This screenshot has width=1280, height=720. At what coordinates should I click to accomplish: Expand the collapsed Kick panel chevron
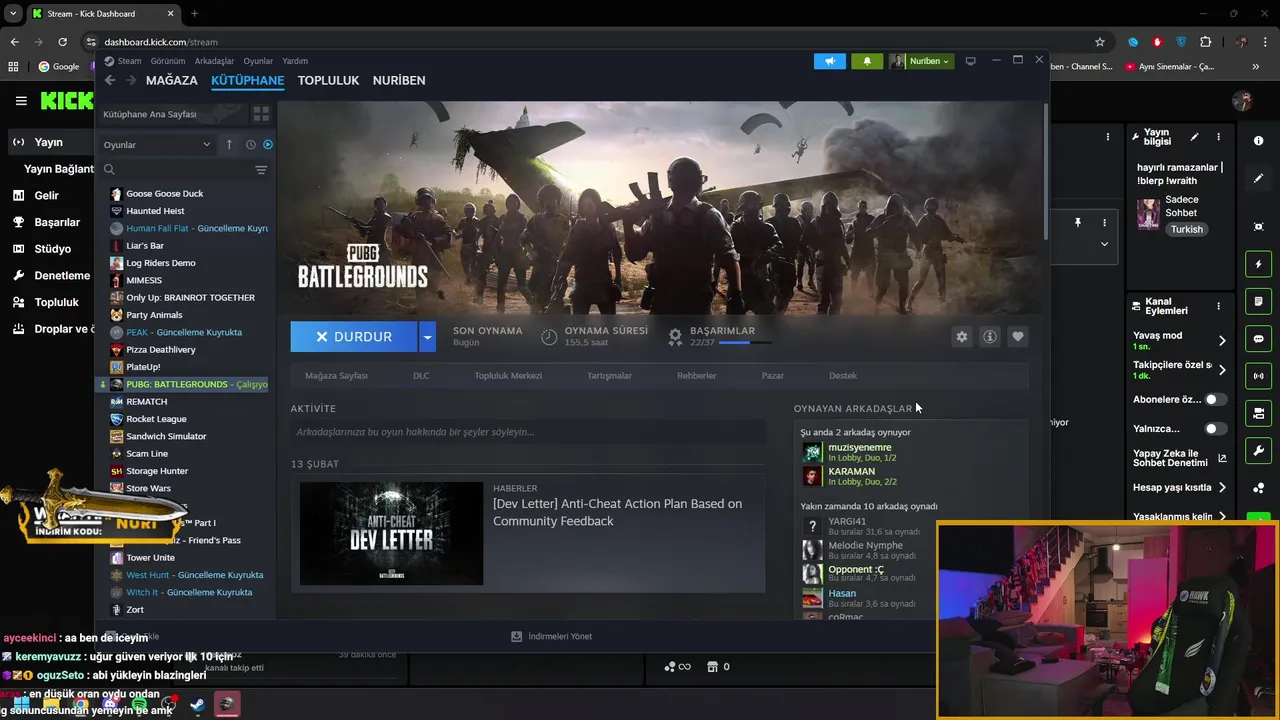click(1104, 244)
